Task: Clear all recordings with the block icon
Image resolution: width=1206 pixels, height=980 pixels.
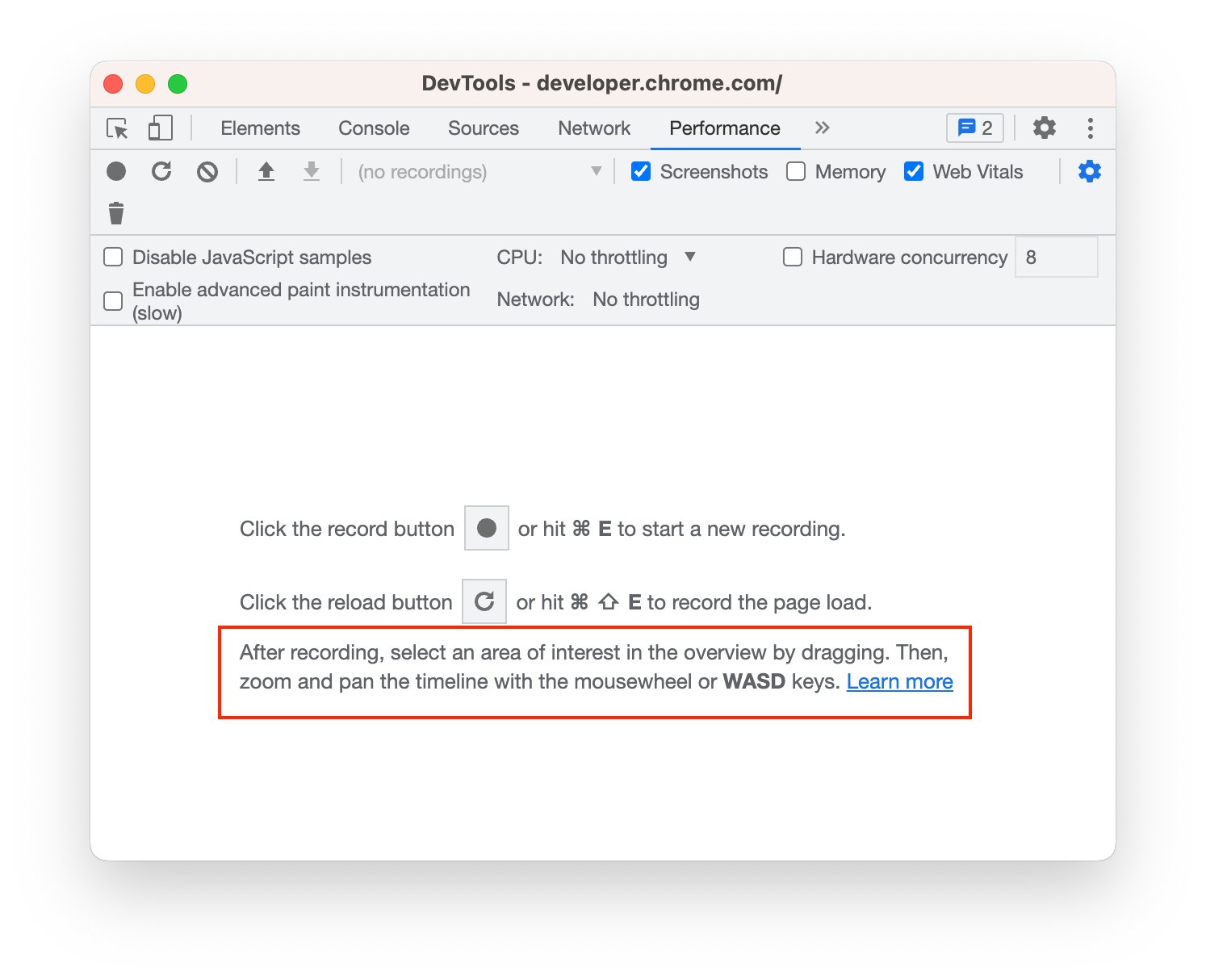Action: tap(207, 171)
